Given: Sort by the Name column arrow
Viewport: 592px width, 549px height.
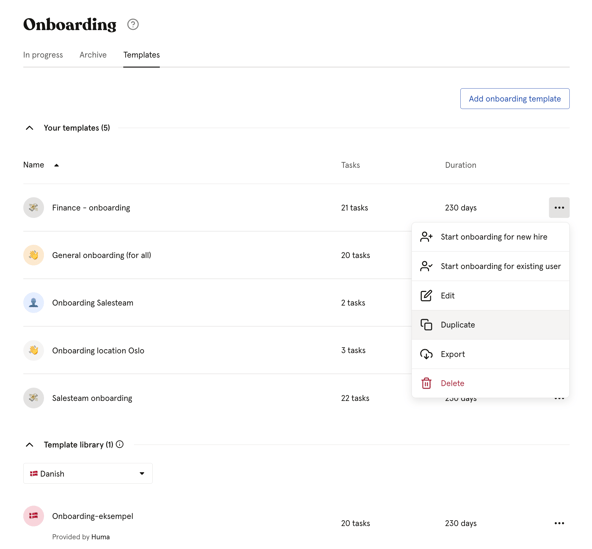Looking at the screenshot, I should click(56, 165).
